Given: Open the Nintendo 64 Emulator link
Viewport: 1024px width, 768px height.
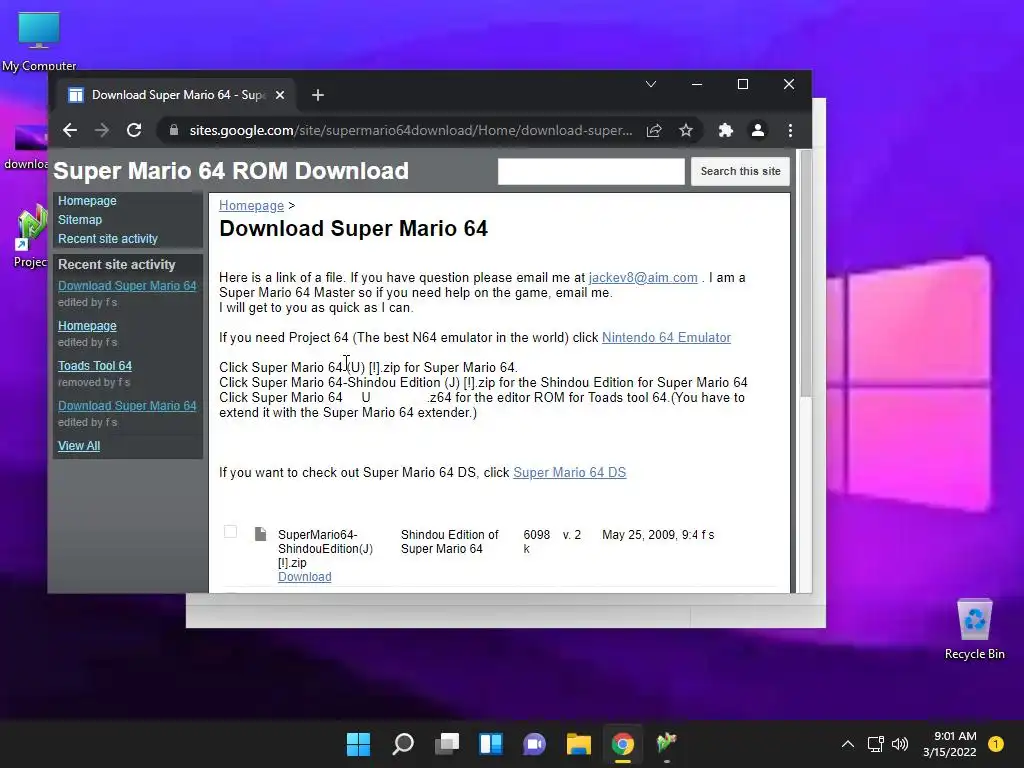Looking at the screenshot, I should [x=666, y=338].
